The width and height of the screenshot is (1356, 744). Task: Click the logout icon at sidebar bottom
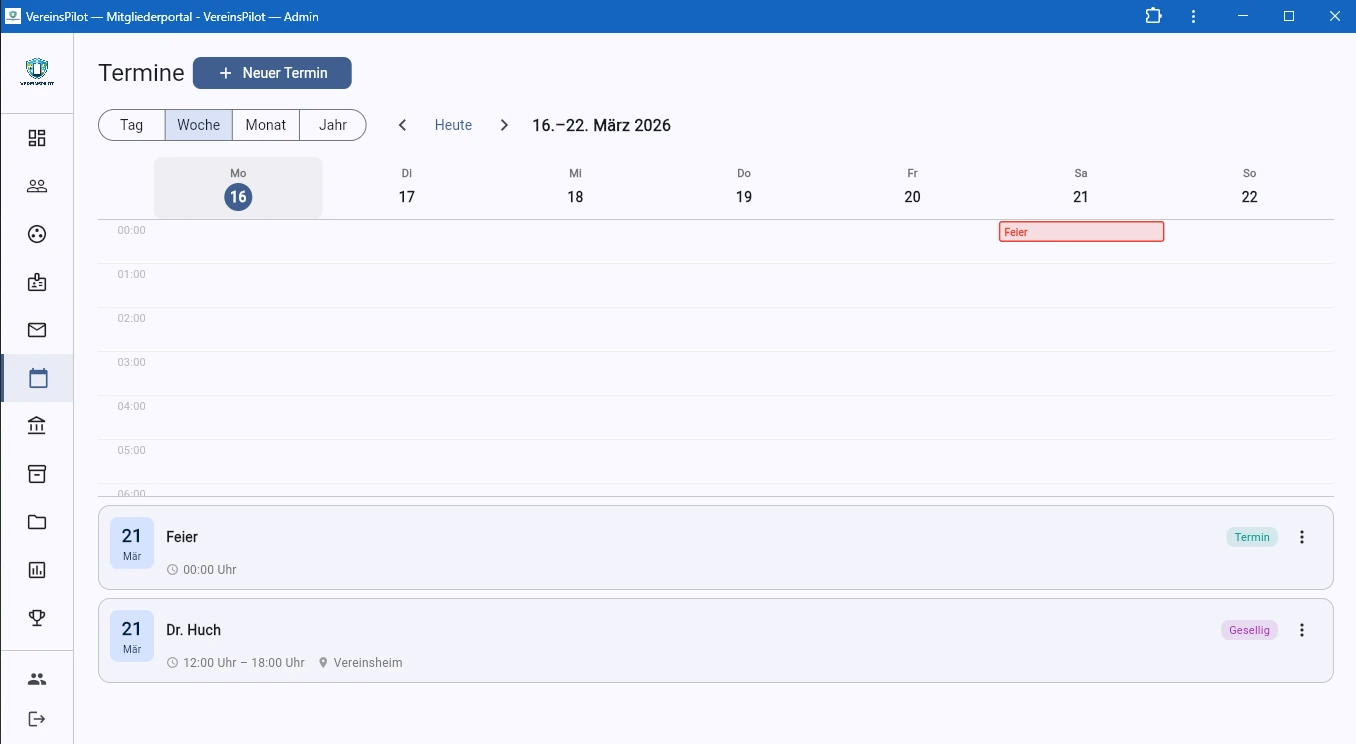[x=37, y=719]
